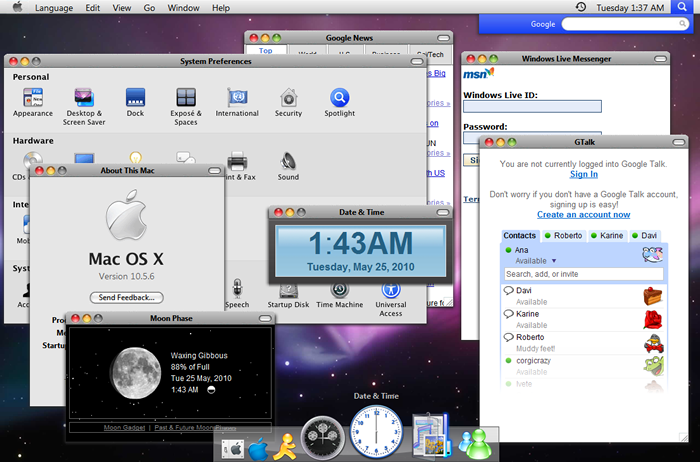Toggle Date & Time window pill button
Screen dimensions: 700x462
pos(443,212)
